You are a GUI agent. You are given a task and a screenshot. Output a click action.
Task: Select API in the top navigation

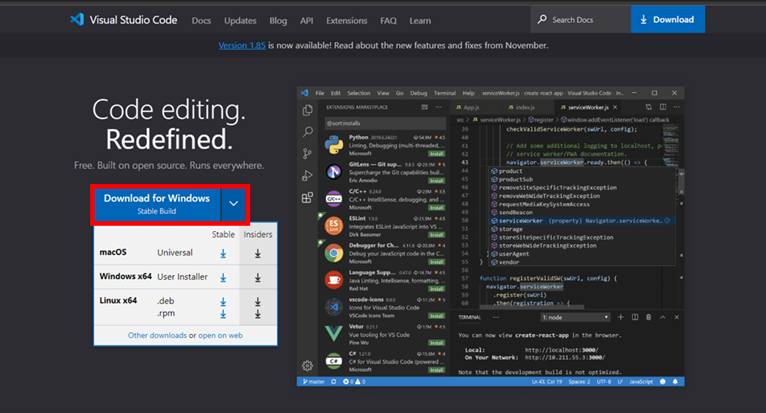pyautogui.click(x=306, y=21)
